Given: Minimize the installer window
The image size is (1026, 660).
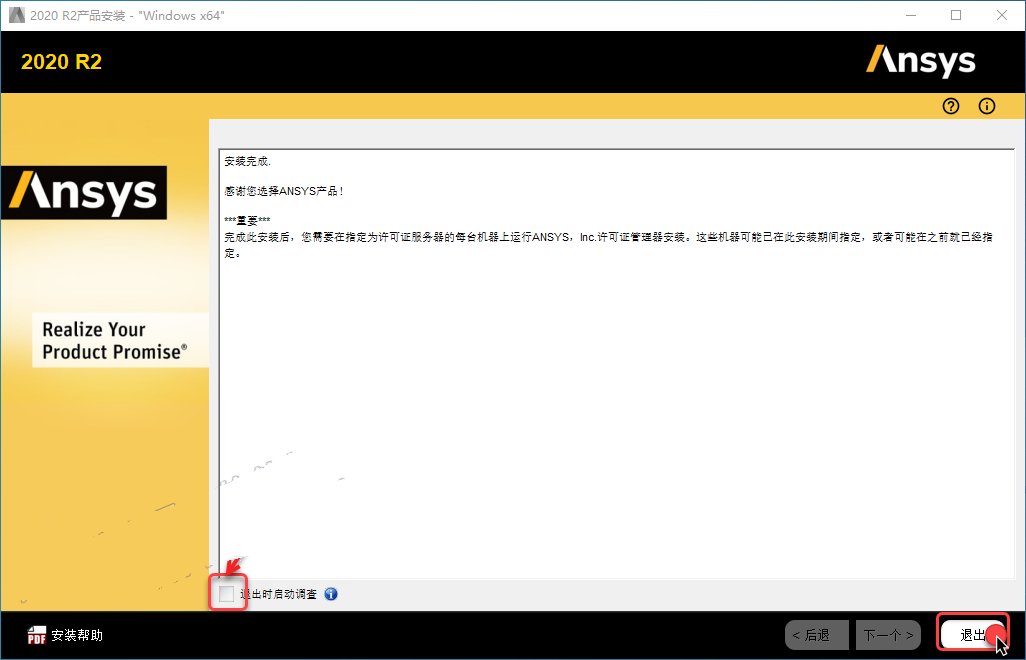Looking at the screenshot, I should pos(911,15).
